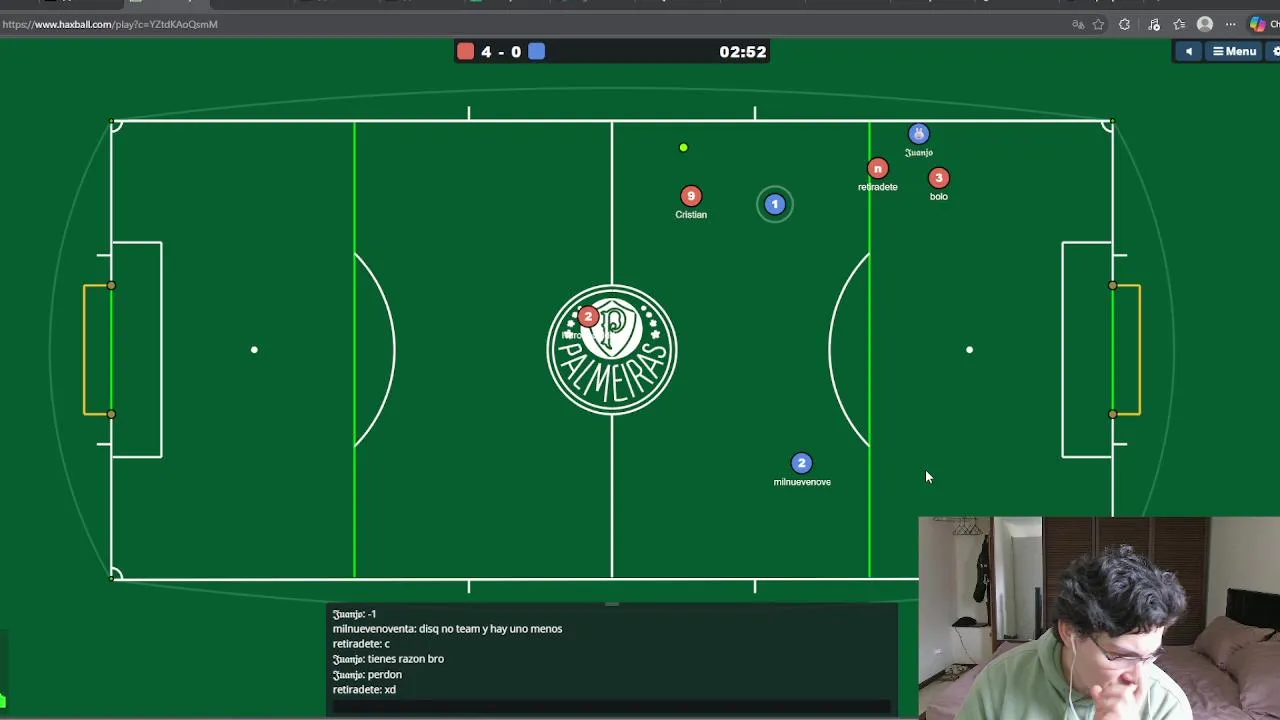This screenshot has height=720, width=1280.
Task: Open the browser extensions puzzle icon
Action: (x=1125, y=25)
